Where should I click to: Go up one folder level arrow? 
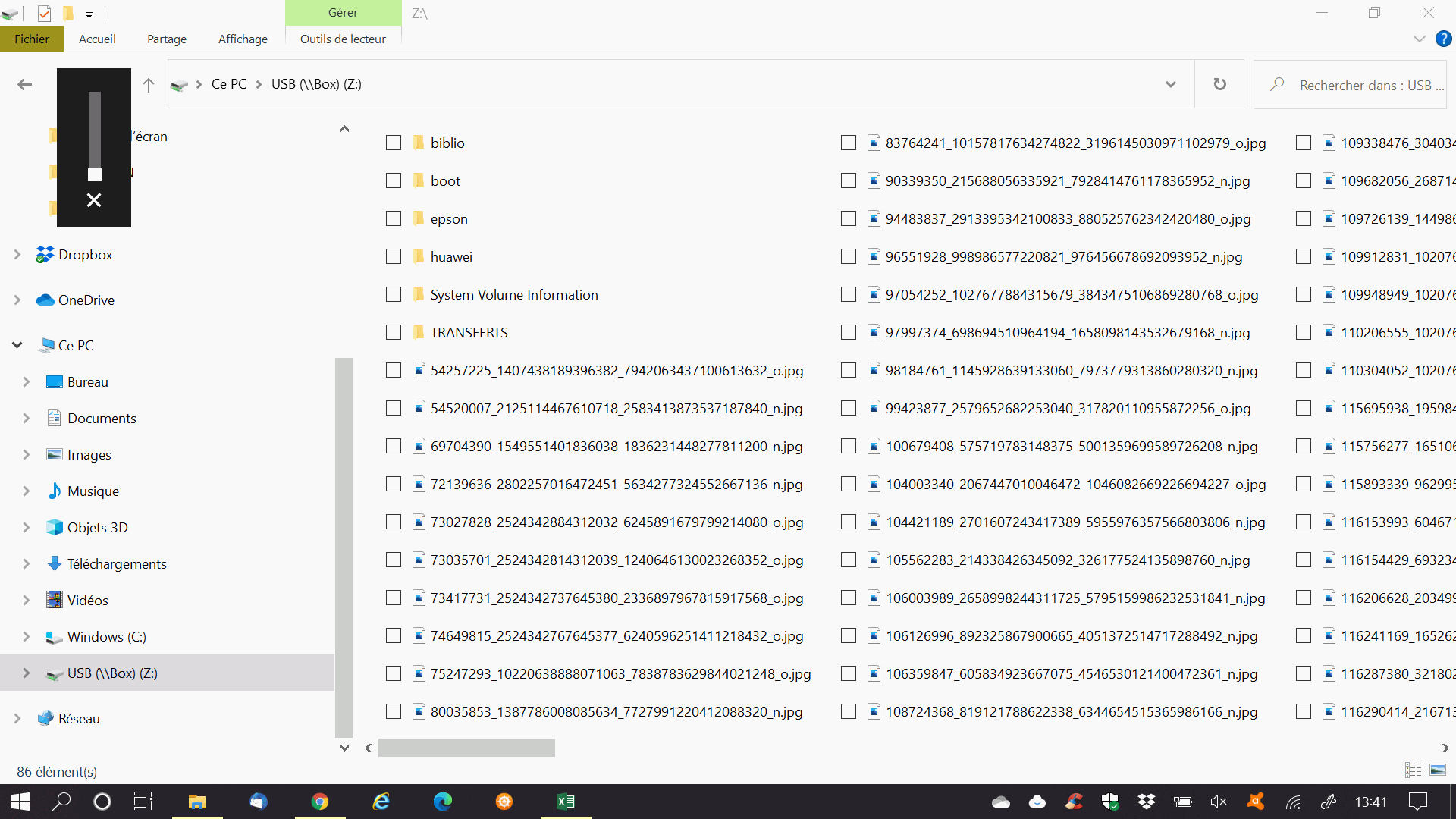click(x=149, y=85)
